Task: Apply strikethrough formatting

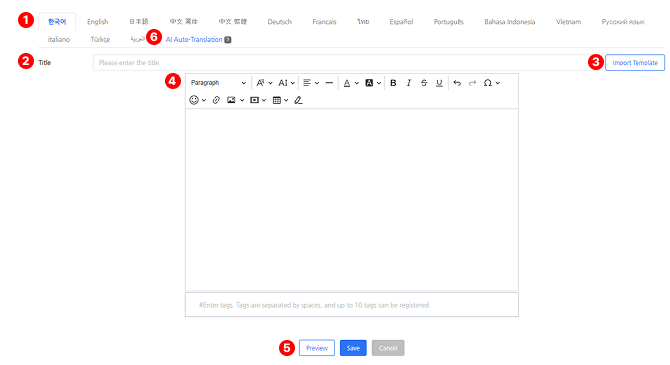Action: point(424,83)
